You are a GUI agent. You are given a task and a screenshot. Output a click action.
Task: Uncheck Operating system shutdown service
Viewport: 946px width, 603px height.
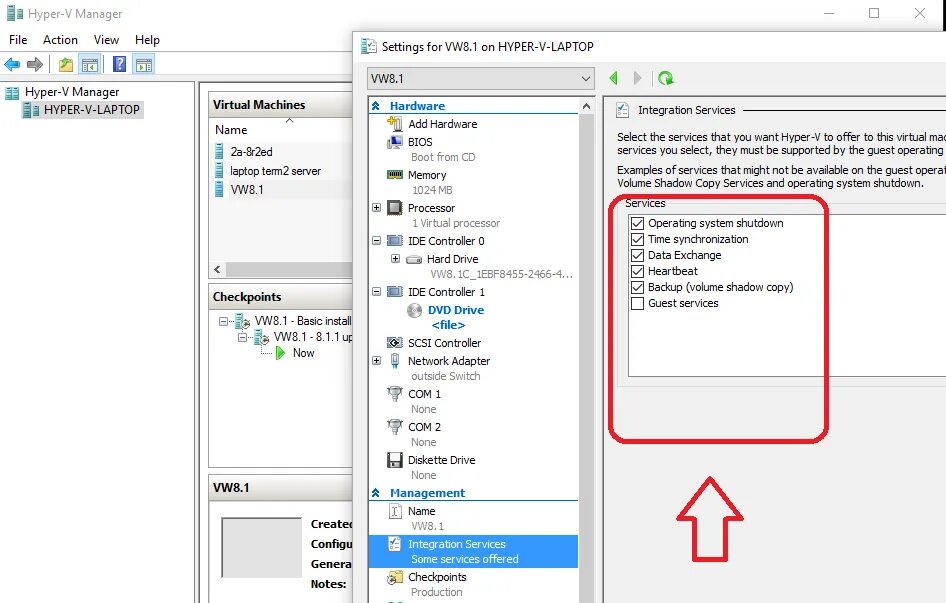[637, 223]
